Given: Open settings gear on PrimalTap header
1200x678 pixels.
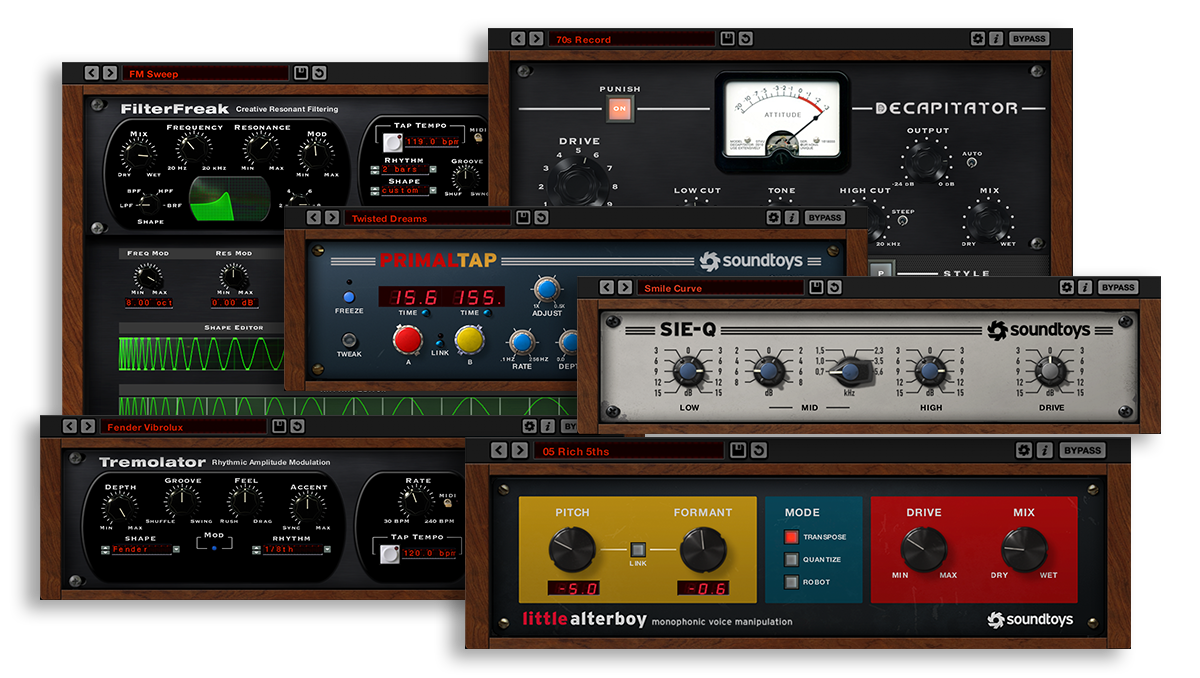Looking at the screenshot, I should click(773, 218).
